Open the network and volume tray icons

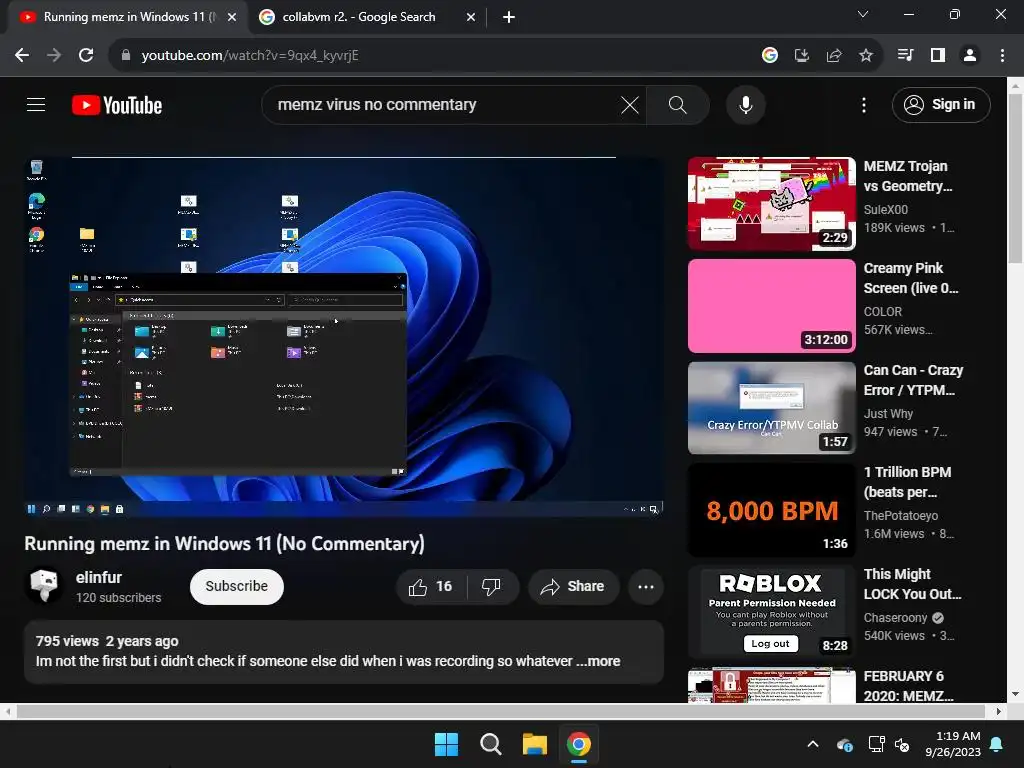click(889, 744)
